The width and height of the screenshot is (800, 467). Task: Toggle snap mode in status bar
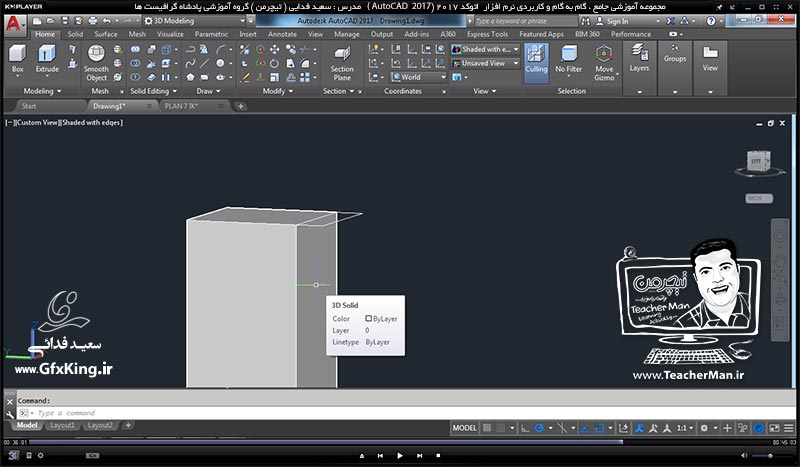(501, 428)
